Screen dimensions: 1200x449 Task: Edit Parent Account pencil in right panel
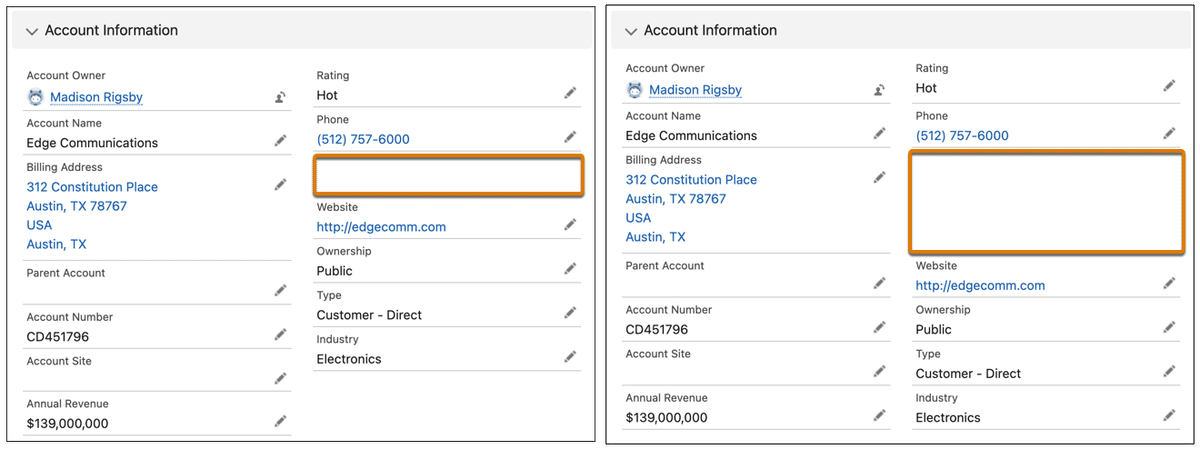(x=880, y=283)
